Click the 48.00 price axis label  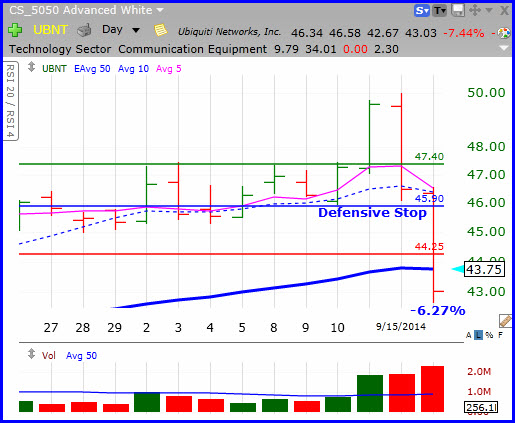[486, 146]
